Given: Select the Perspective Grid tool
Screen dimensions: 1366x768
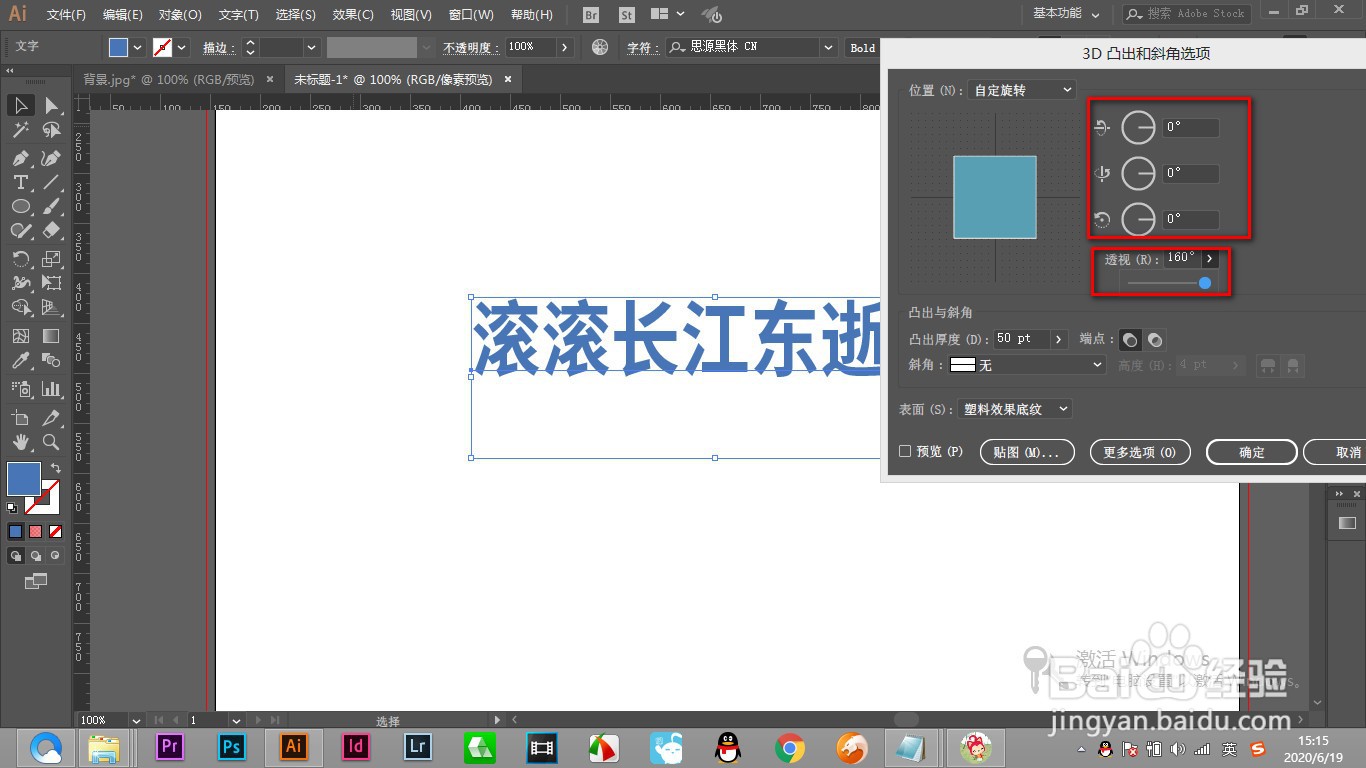Looking at the screenshot, I should (x=51, y=307).
